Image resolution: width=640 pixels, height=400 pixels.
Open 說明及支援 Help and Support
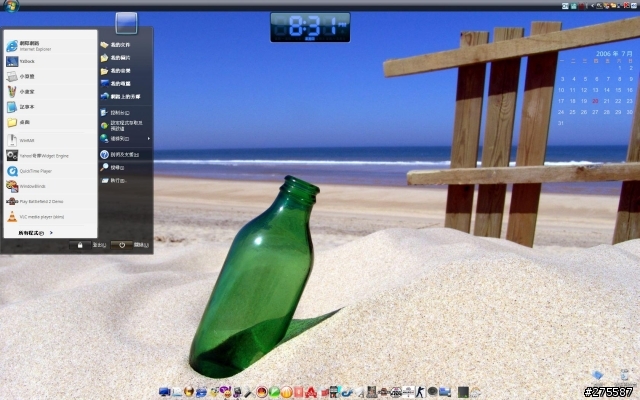(x=125, y=154)
